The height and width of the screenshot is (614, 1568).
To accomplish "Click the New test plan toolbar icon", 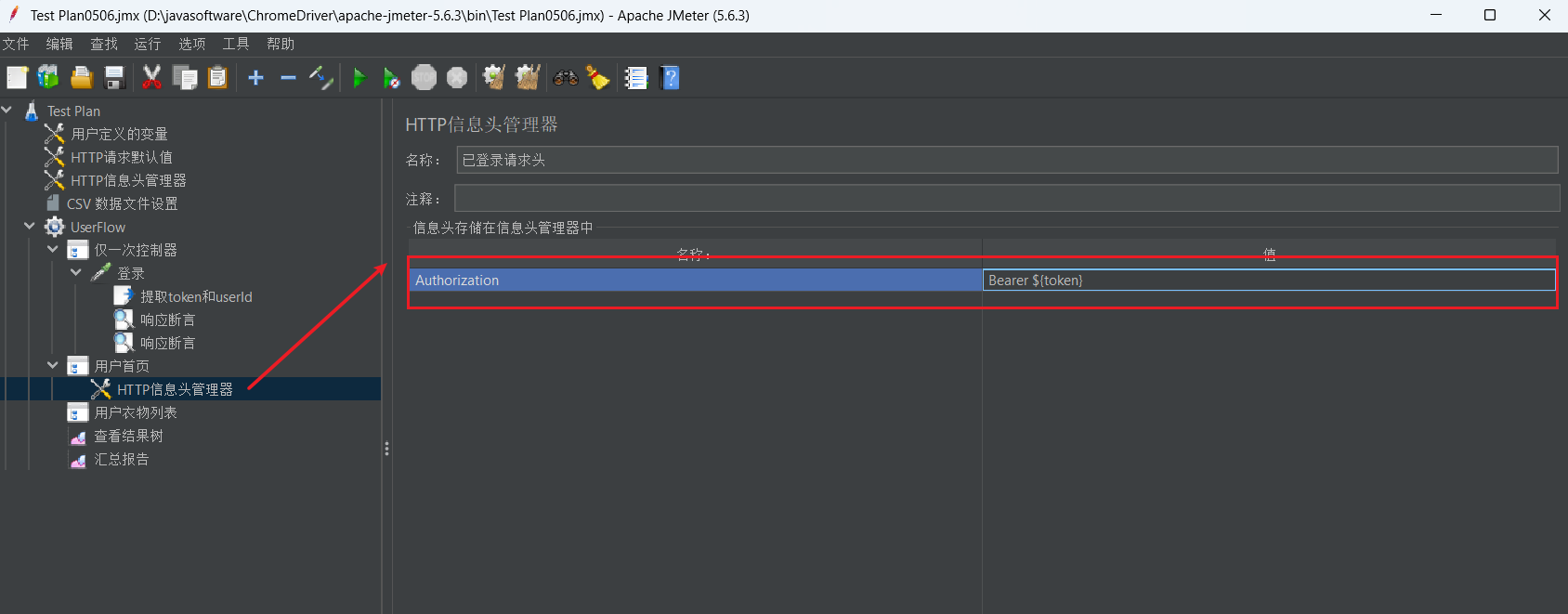I will (x=17, y=78).
